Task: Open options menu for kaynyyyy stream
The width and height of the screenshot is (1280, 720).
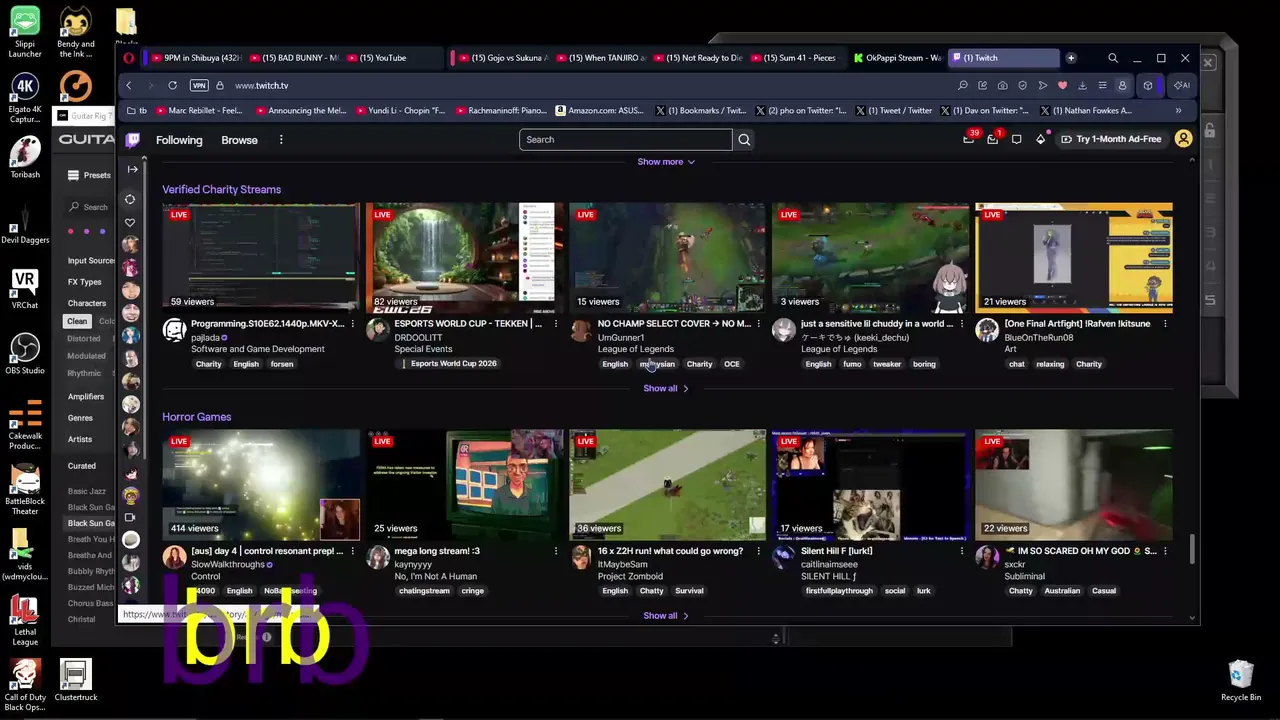Action: coord(555,551)
